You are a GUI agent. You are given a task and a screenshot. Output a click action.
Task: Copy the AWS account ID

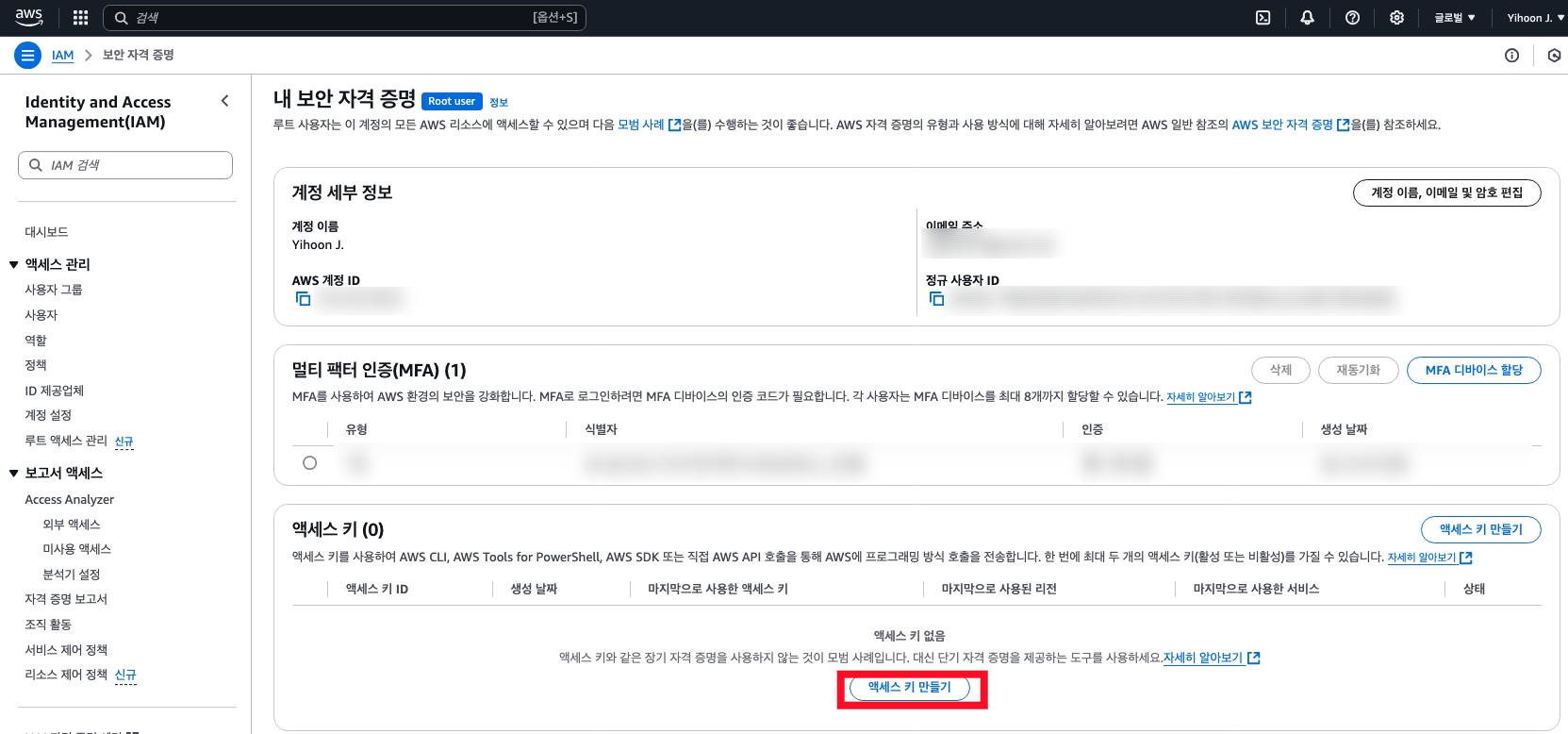pyautogui.click(x=303, y=298)
